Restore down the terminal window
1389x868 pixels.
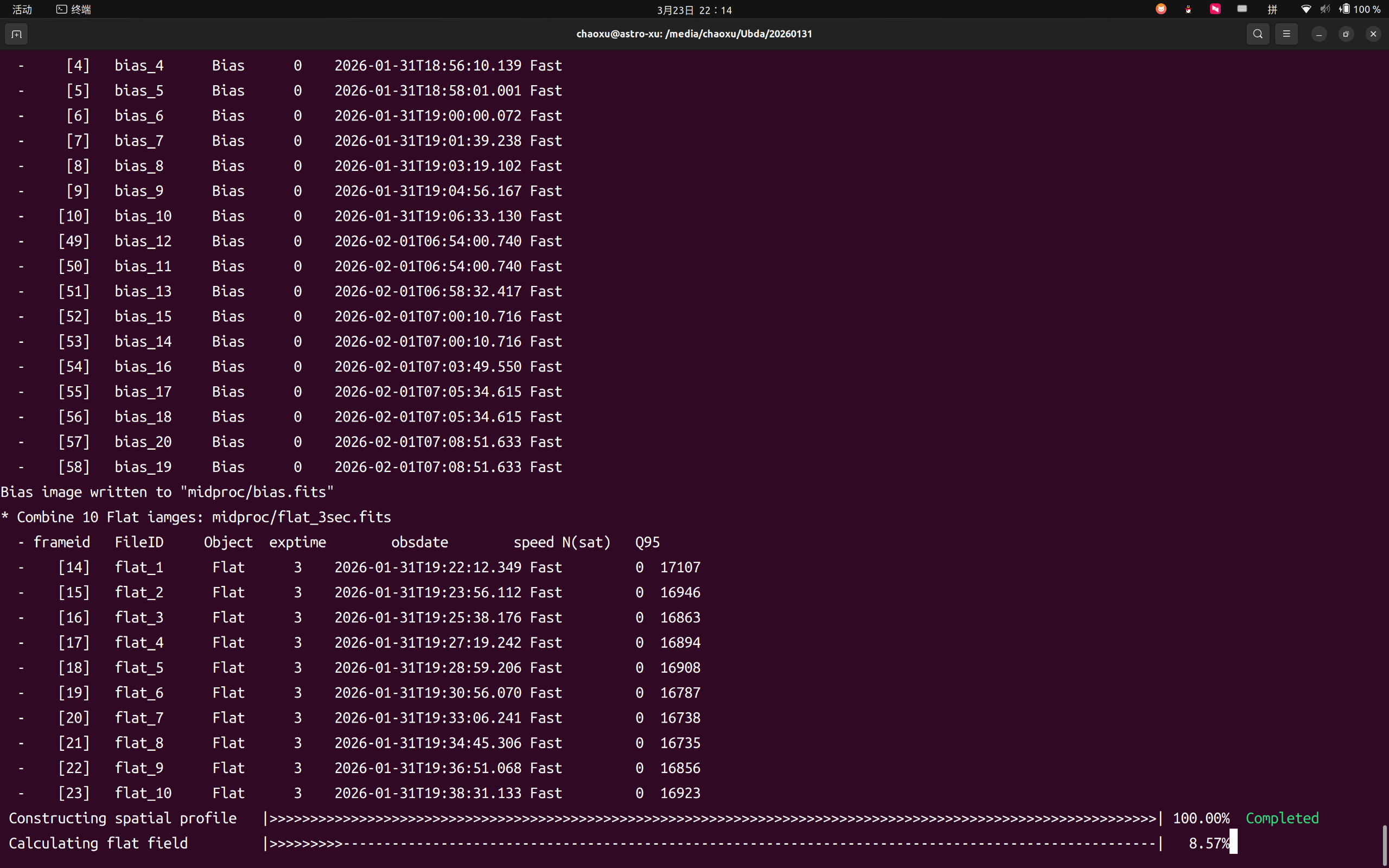[x=1346, y=34]
